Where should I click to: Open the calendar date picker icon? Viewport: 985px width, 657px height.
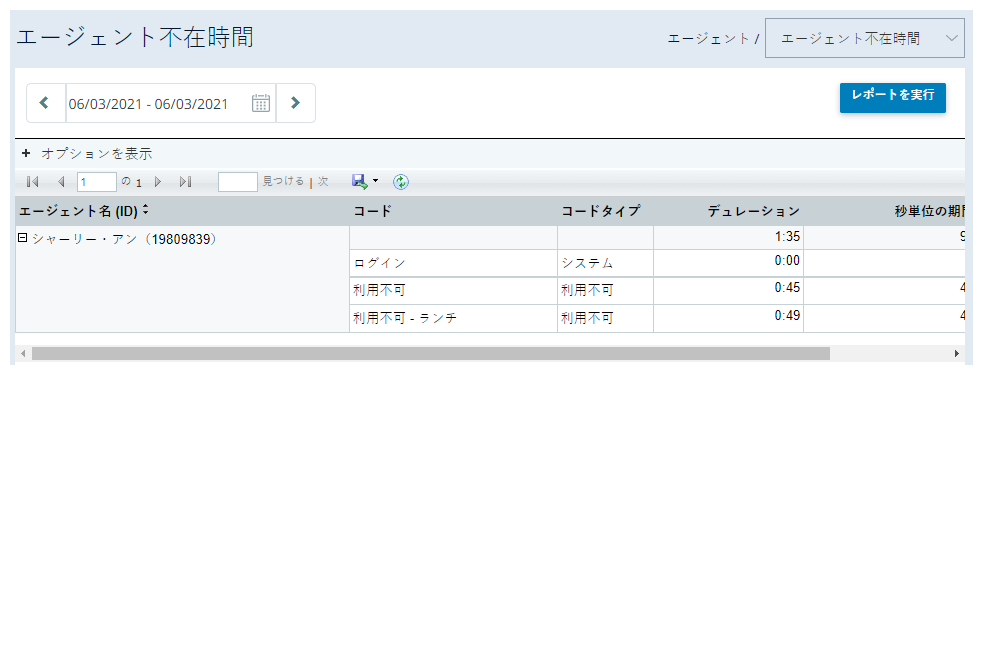click(x=261, y=103)
